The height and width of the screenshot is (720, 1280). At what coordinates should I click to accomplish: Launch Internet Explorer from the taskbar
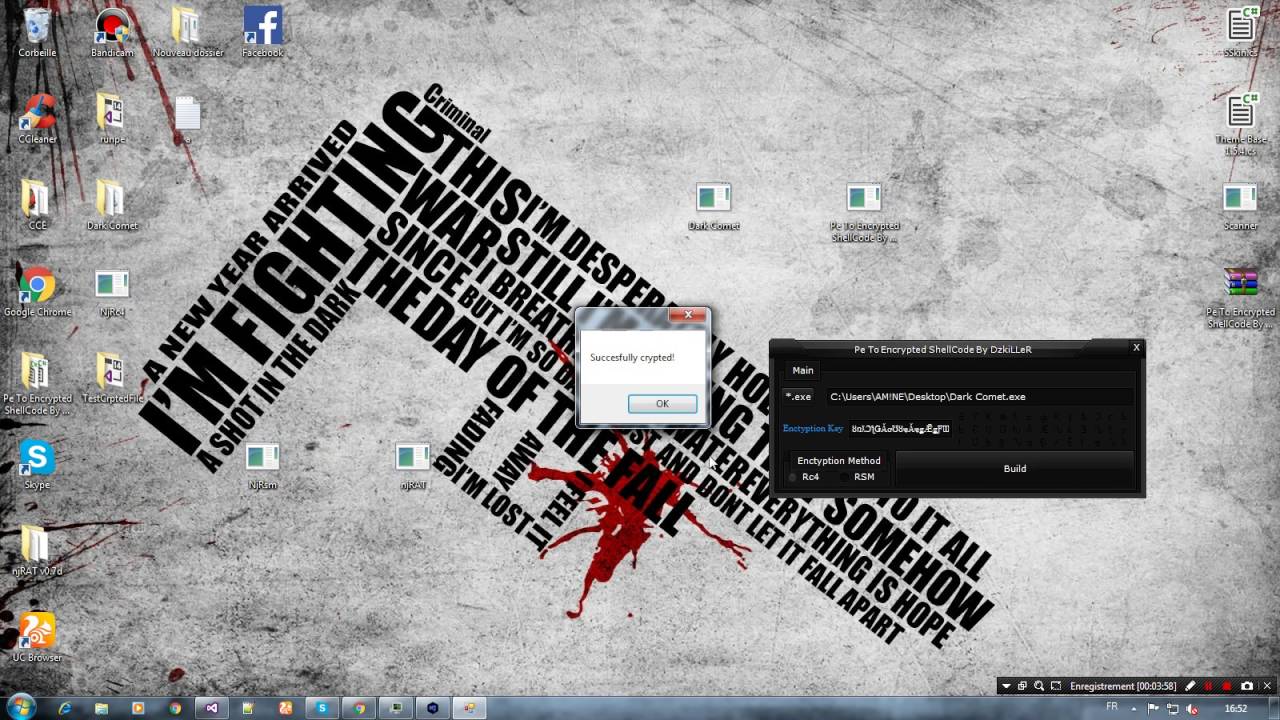click(65, 708)
